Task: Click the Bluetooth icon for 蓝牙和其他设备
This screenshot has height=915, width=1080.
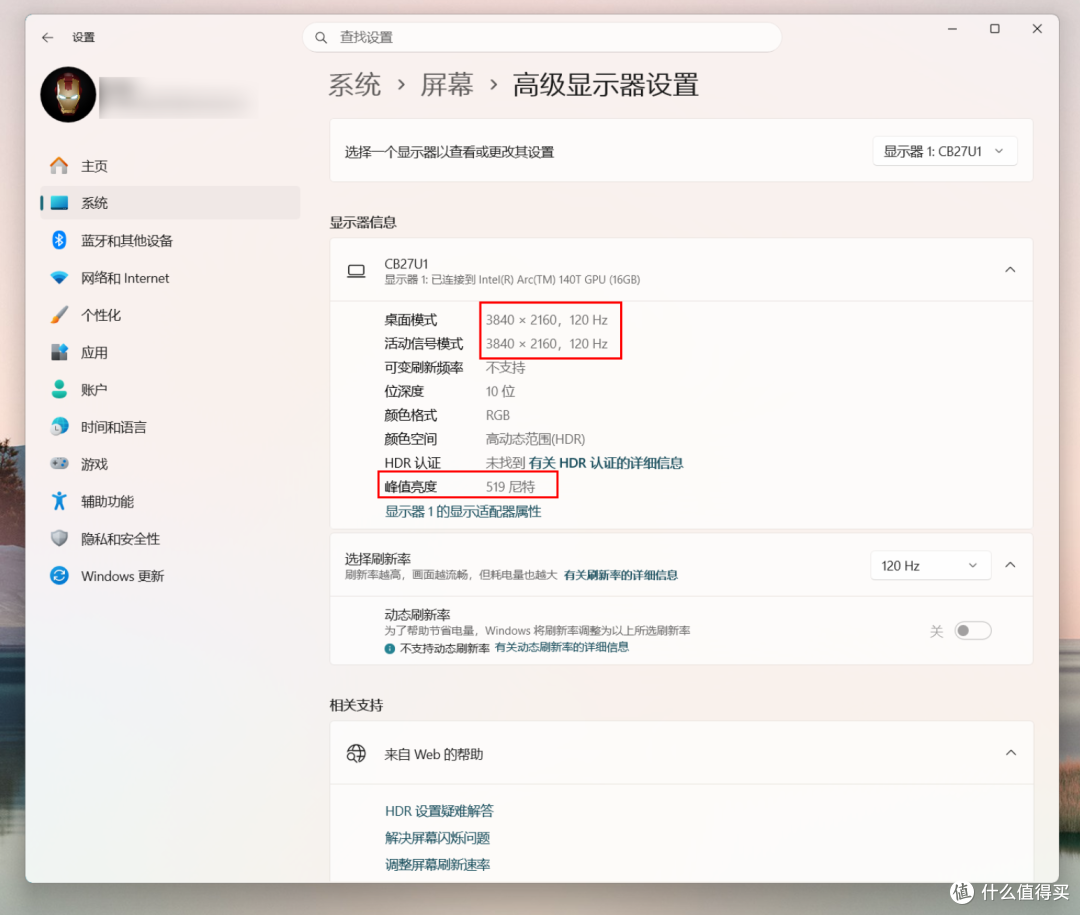Action: point(59,240)
